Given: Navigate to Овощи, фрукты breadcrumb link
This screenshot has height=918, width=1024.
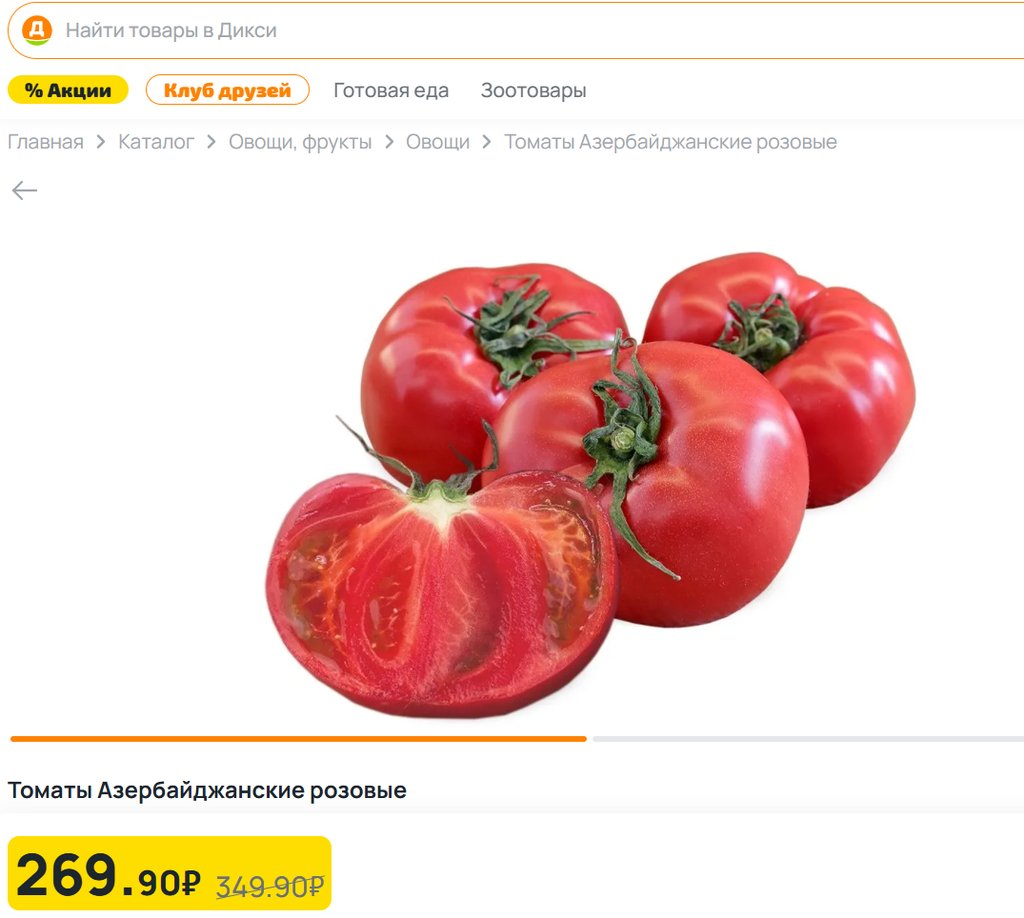Looking at the screenshot, I should [300, 142].
